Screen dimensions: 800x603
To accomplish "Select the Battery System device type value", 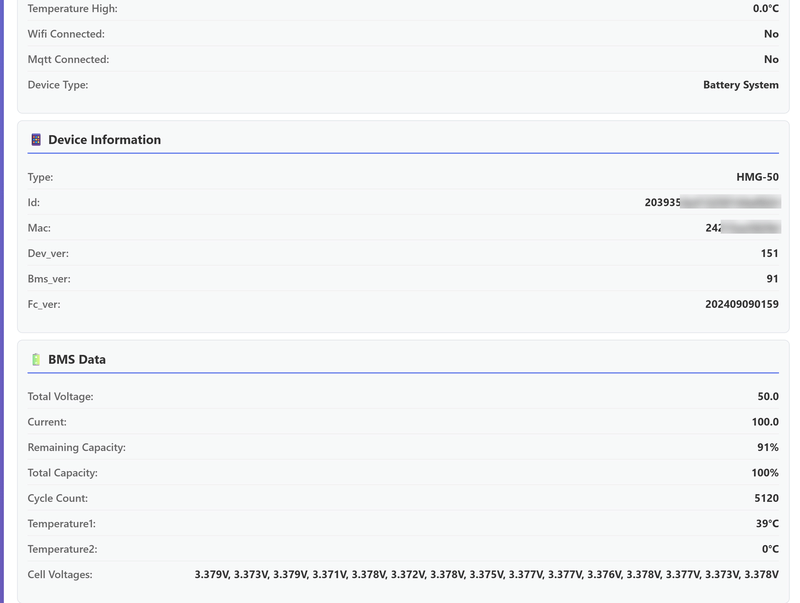I will (740, 85).
